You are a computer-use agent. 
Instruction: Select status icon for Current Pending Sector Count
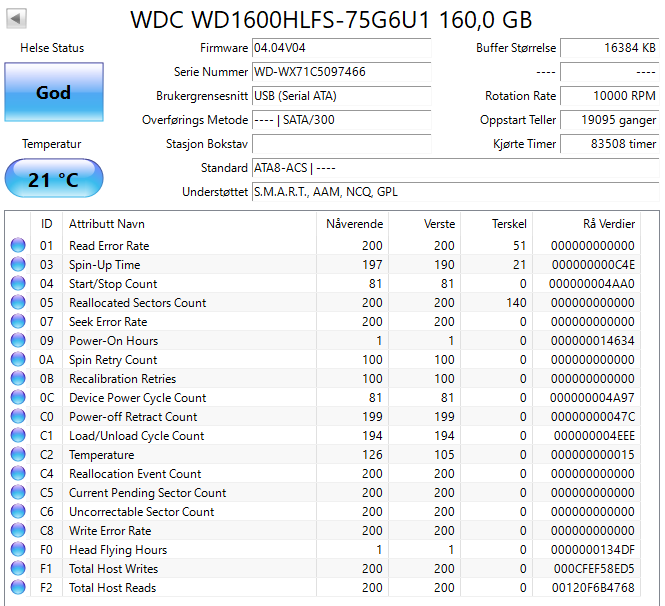pyautogui.click(x=18, y=492)
